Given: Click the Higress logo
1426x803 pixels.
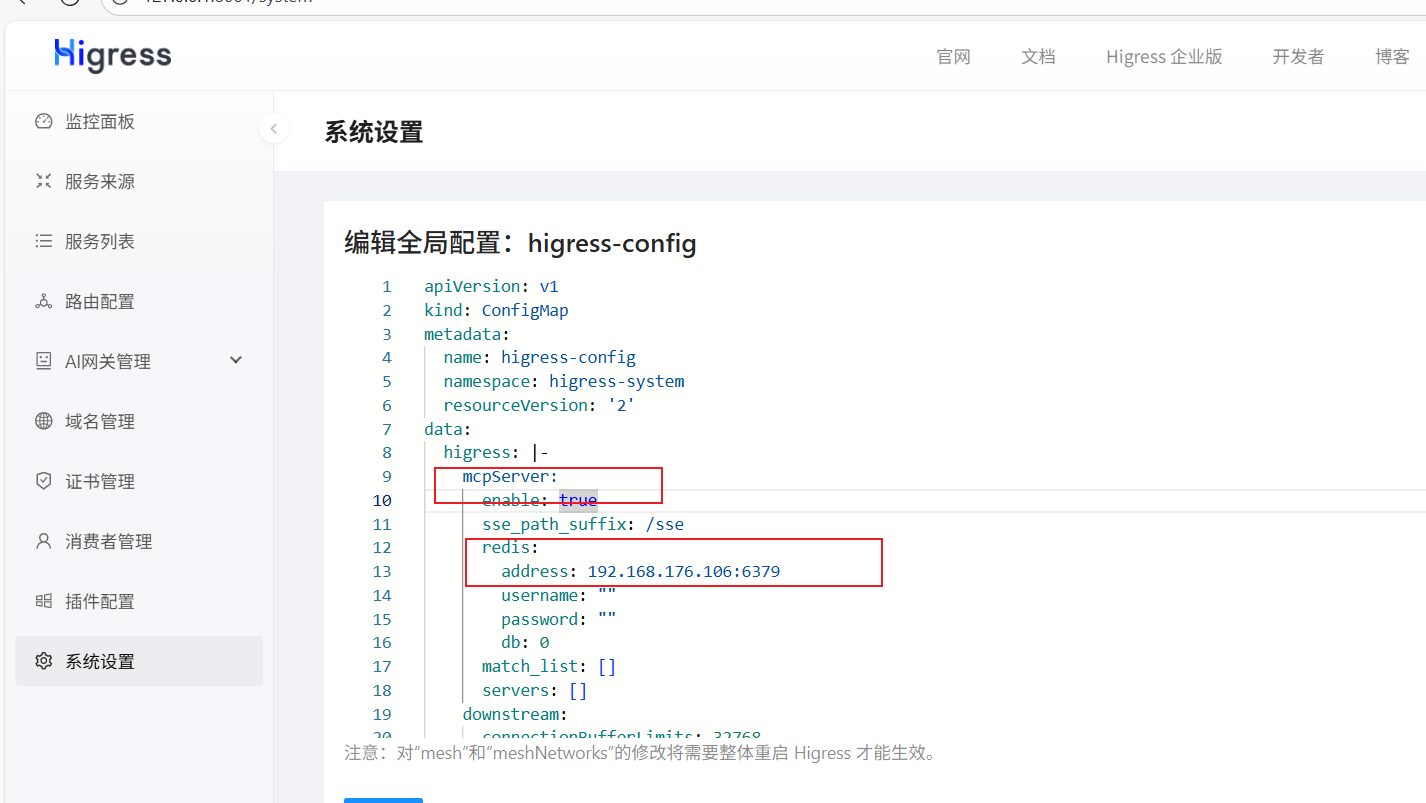Looking at the screenshot, I should pos(112,55).
